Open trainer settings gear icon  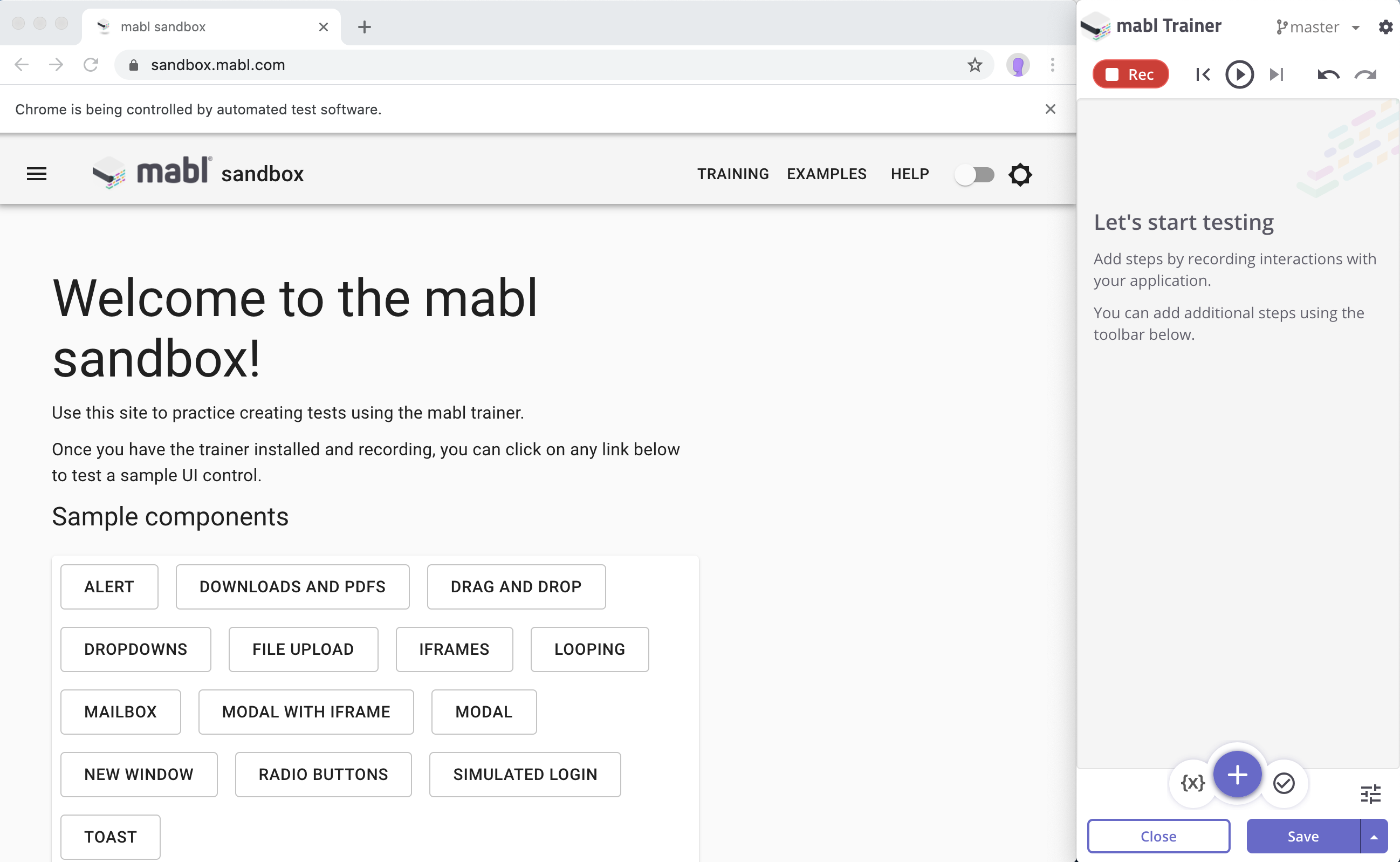(x=1385, y=27)
